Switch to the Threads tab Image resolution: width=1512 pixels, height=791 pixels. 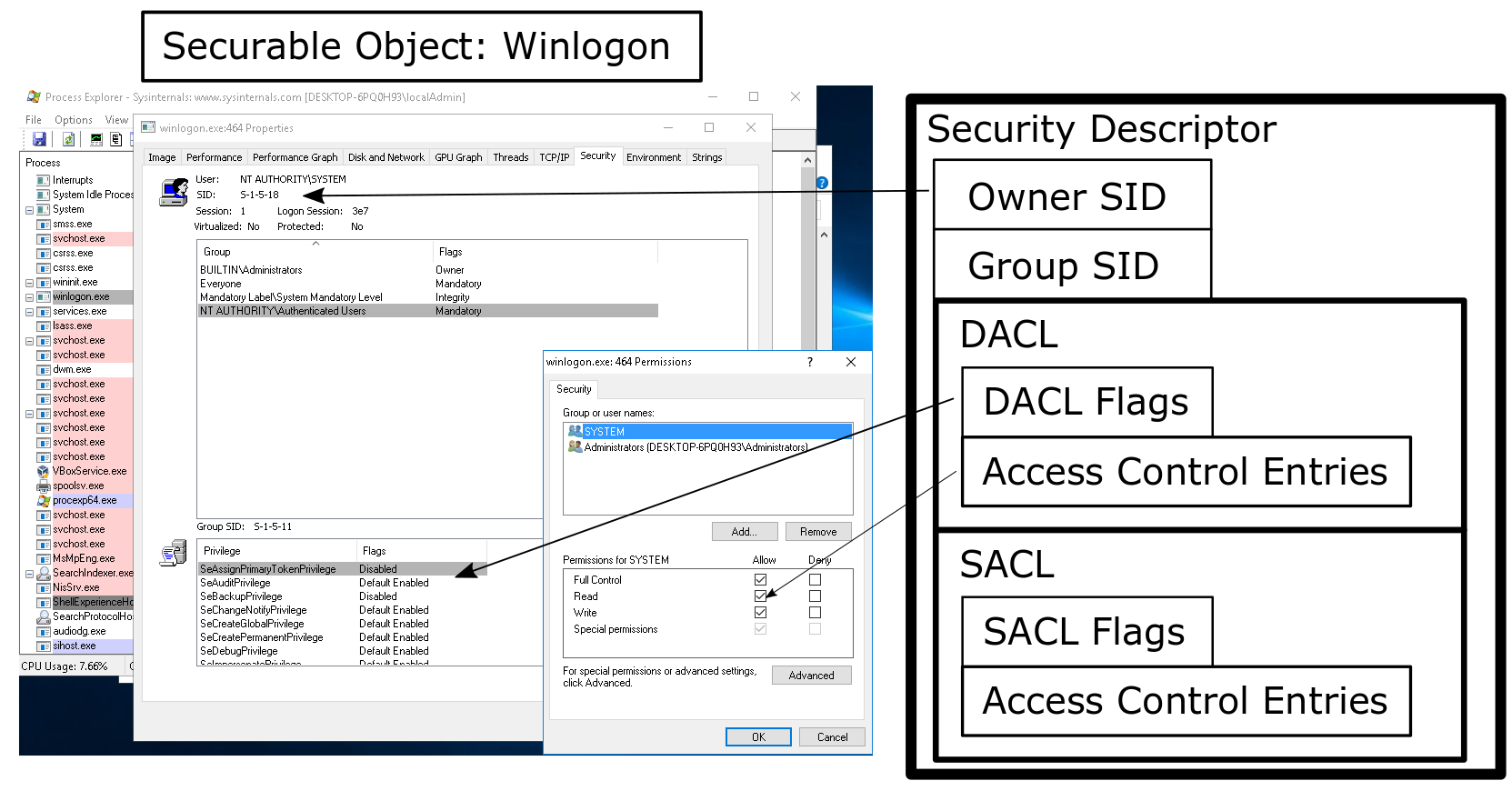pyautogui.click(x=510, y=157)
